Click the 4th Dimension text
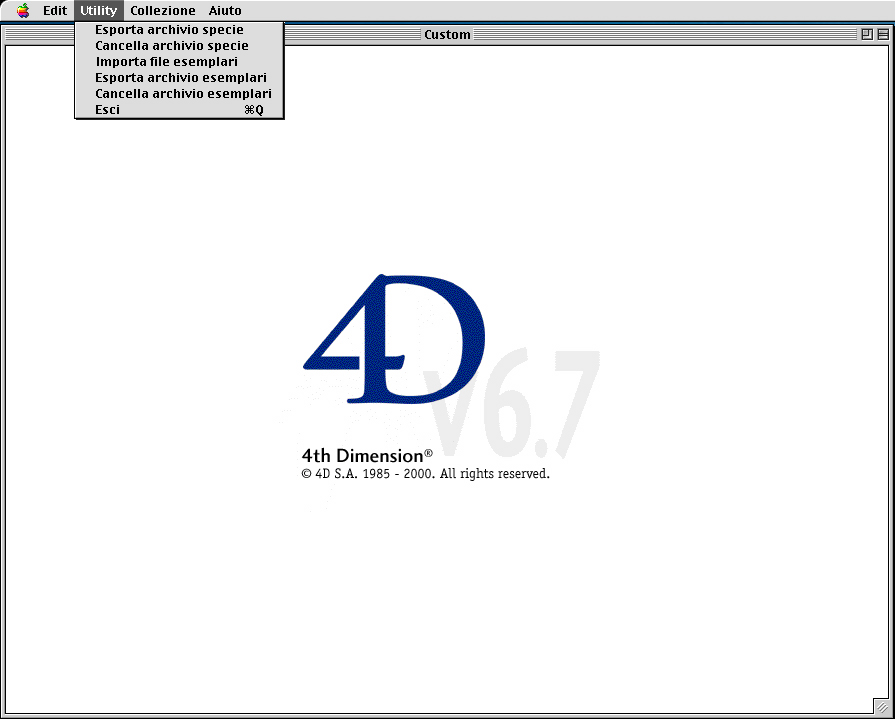Image resolution: width=895 pixels, height=719 pixels. click(366, 455)
